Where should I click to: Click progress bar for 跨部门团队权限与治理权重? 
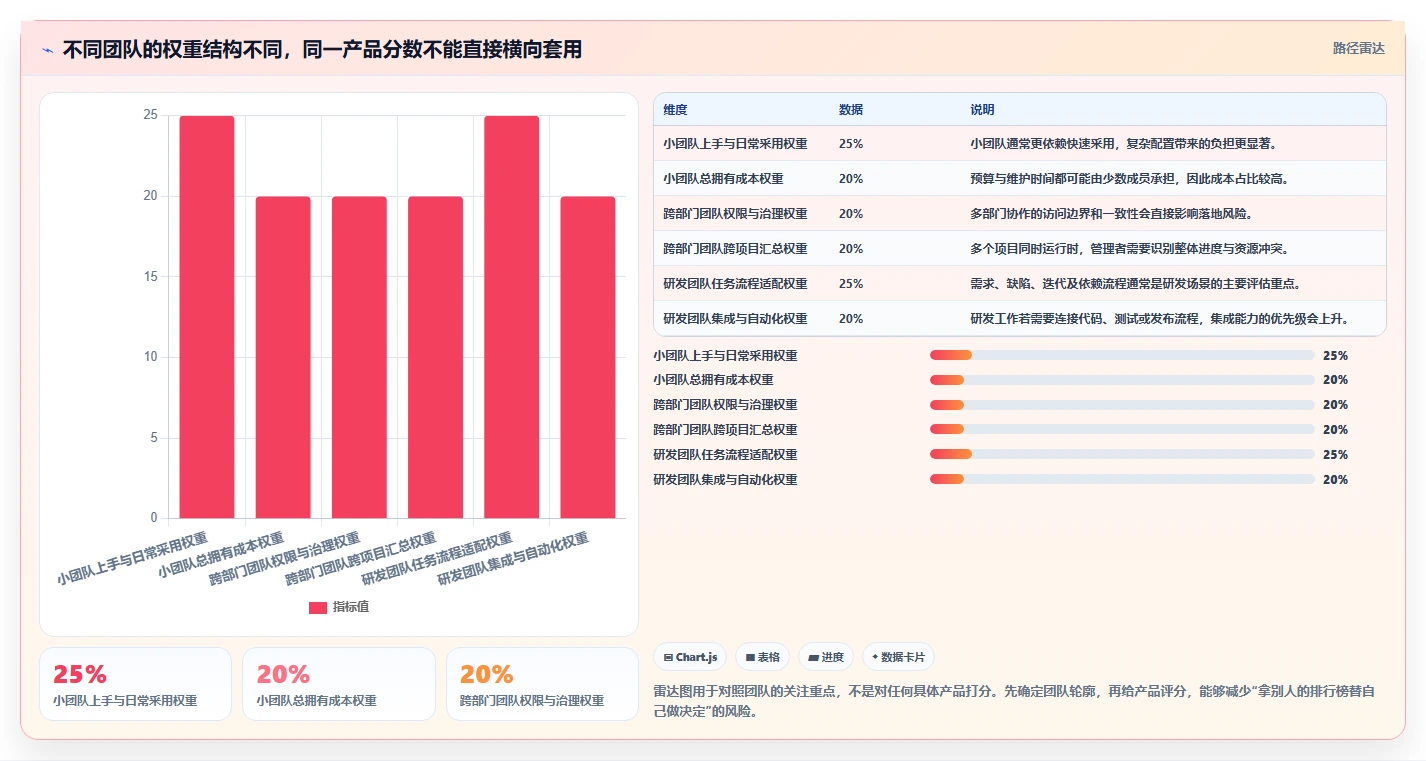pyautogui.click(x=1122, y=405)
